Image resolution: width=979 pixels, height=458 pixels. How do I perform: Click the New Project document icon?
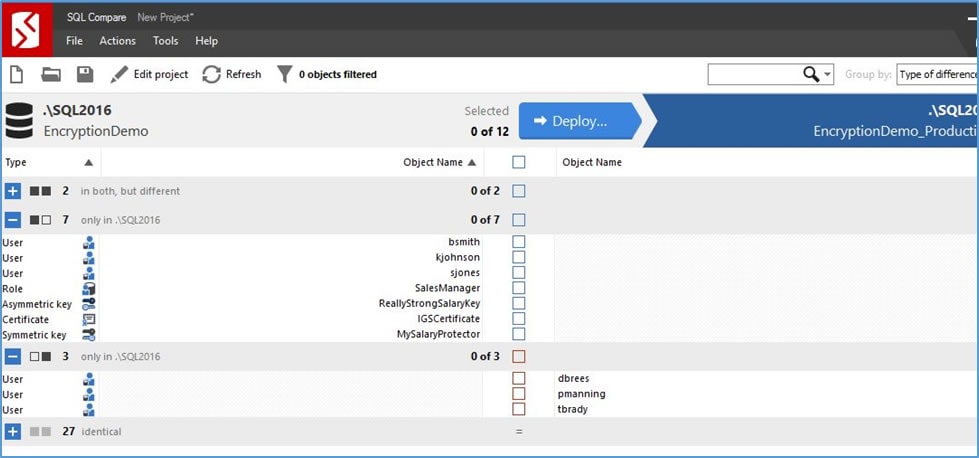point(17,74)
